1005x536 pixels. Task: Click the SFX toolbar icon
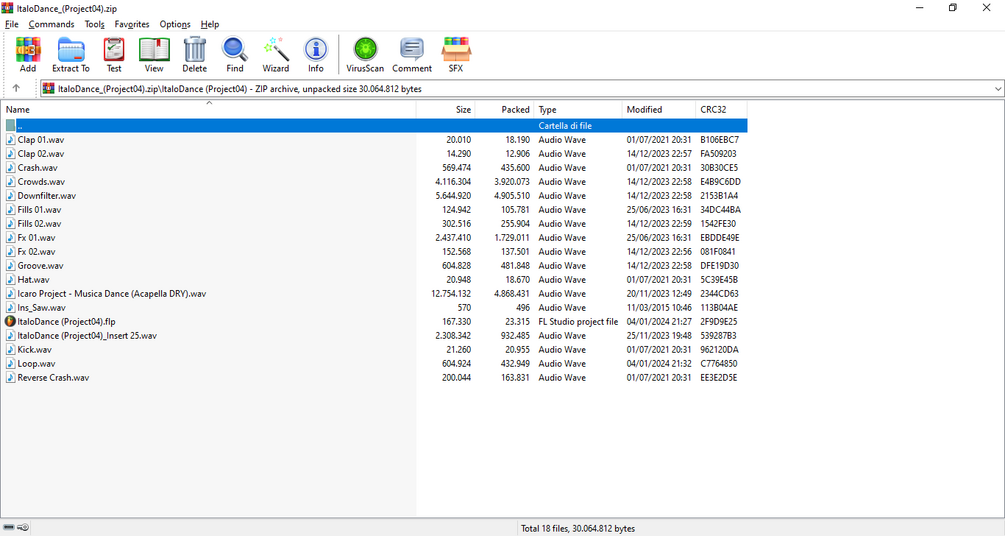(456, 49)
